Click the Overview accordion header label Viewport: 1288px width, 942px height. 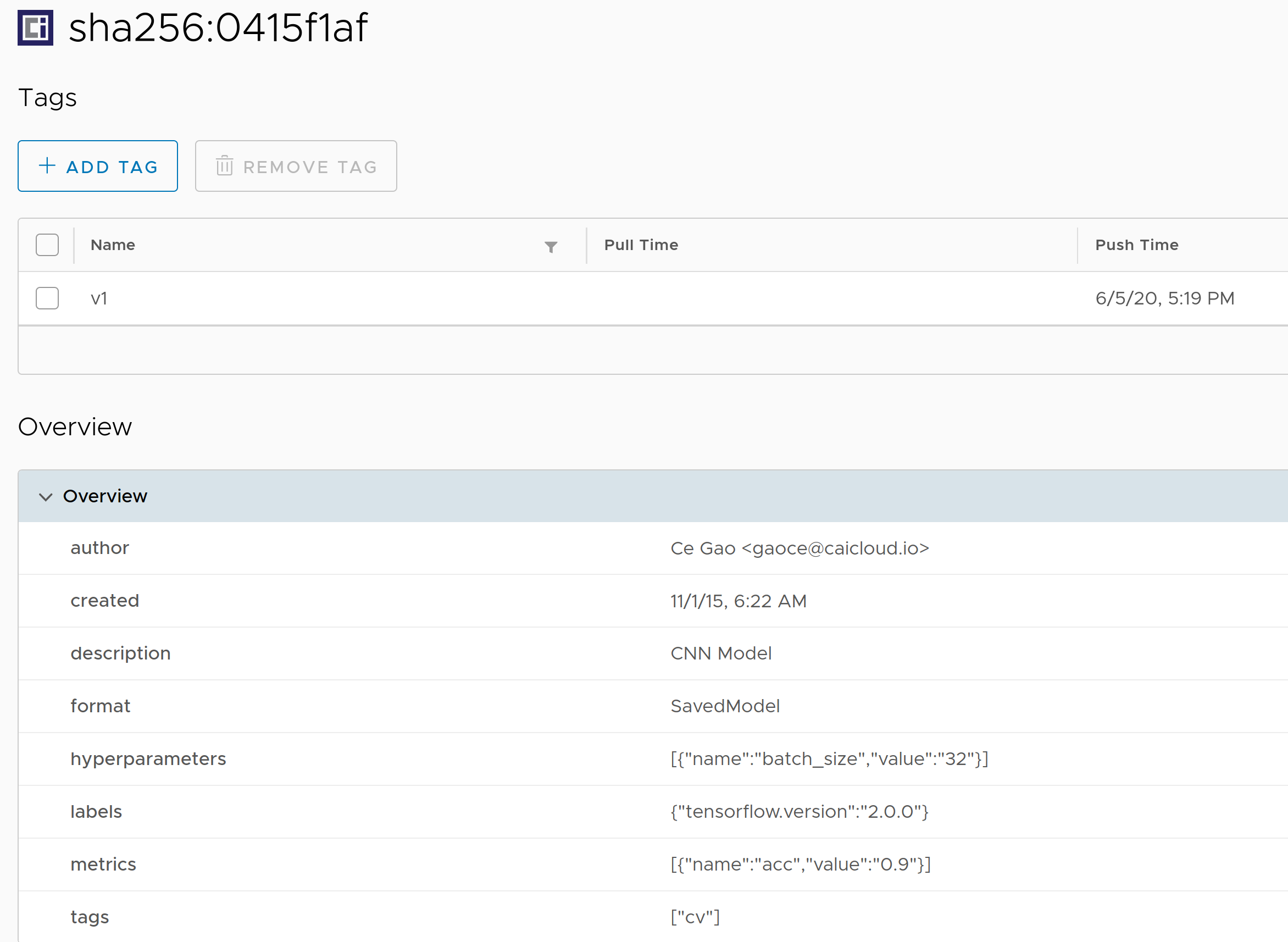[105, 496]
